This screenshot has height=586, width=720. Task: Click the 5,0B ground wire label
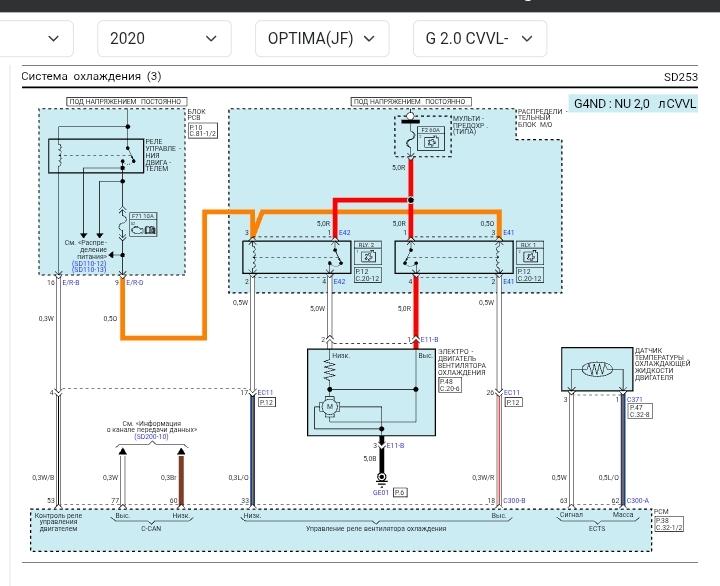(x=370, y=459)
